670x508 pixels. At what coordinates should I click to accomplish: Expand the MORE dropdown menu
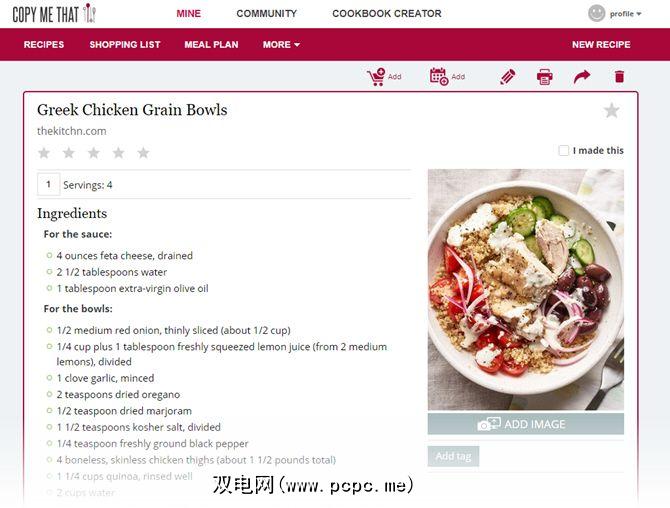(281, 44)
